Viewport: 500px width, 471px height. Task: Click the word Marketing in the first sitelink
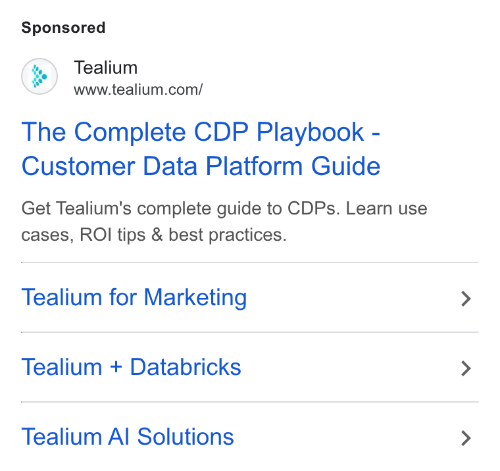pyautogui.click(x=195, y=297)
